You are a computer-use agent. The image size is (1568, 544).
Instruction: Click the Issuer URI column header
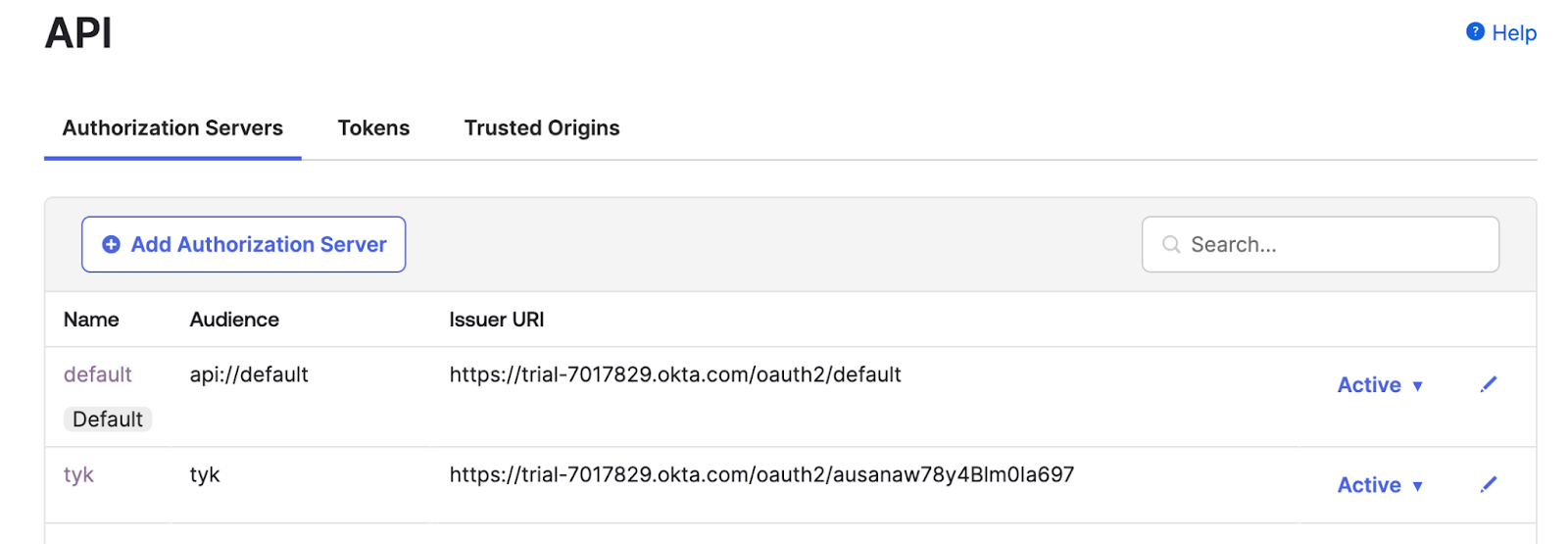tap(496, 320)
